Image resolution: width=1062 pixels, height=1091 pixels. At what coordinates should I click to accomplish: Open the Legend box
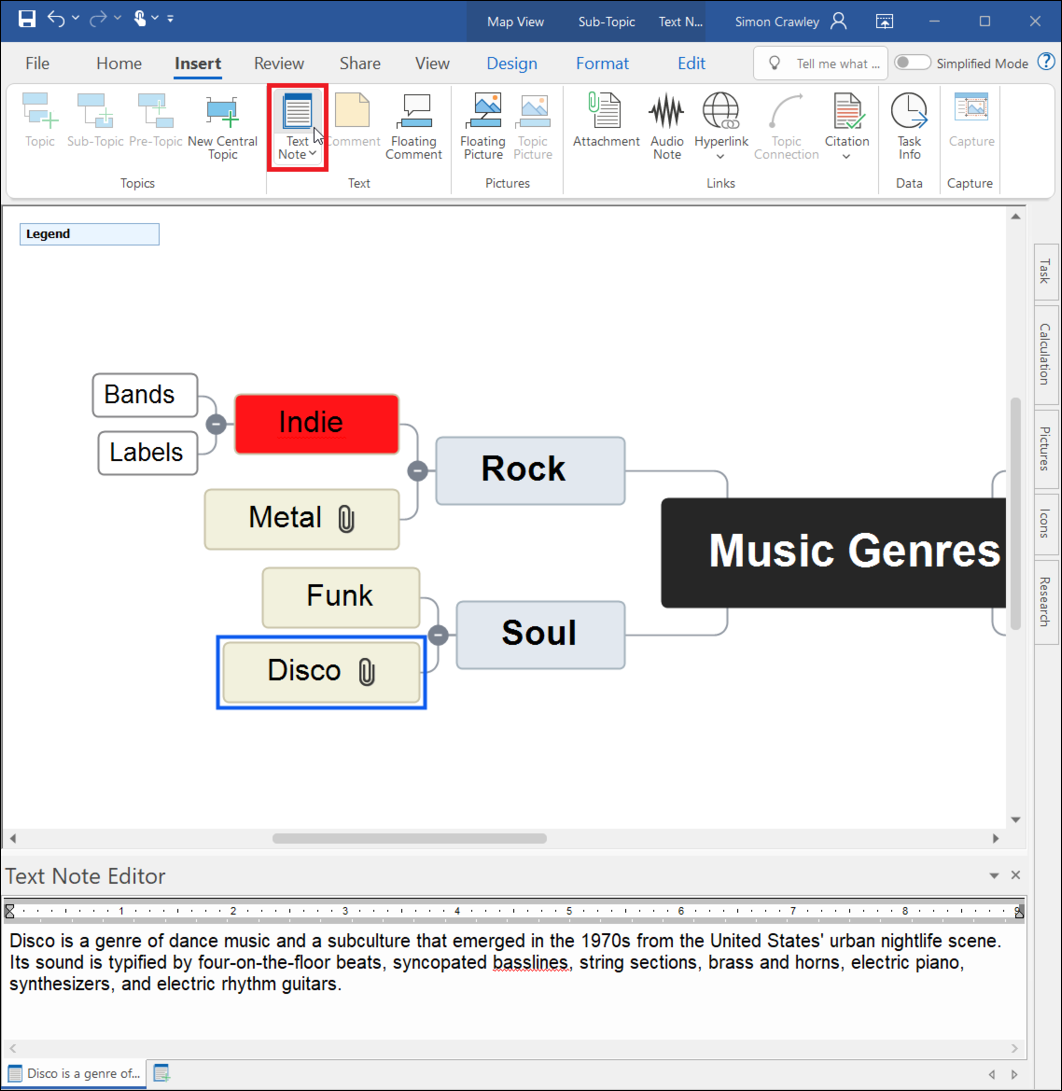88,233
